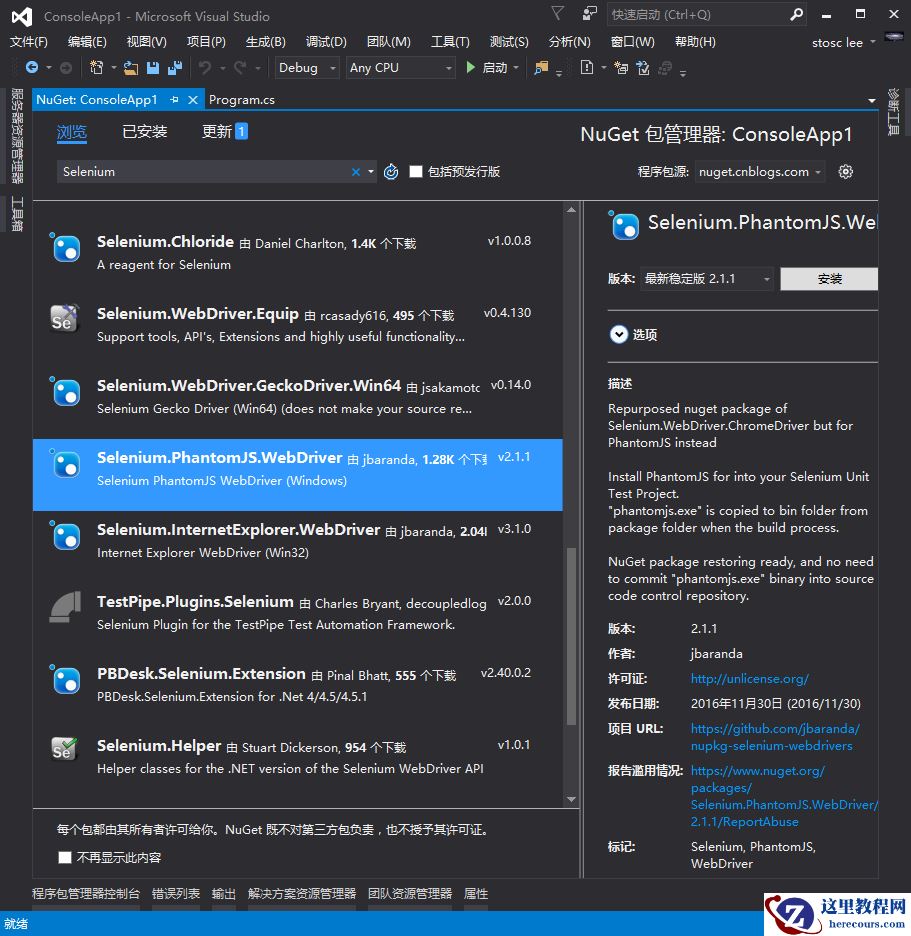The height and width of the screenshot is (936, 911).
Task: Click the feedback icon in the title bar
Action: 589,13
